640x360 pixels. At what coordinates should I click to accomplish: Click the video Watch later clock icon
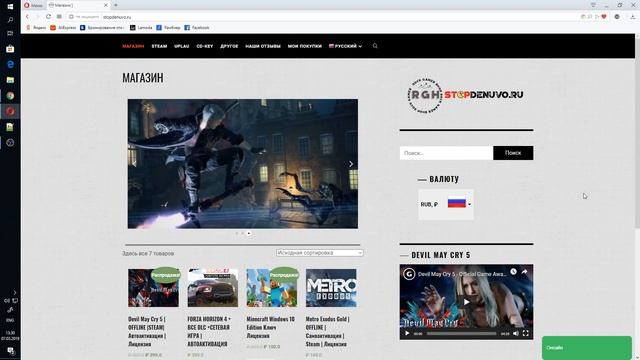(x=513, y=272)
